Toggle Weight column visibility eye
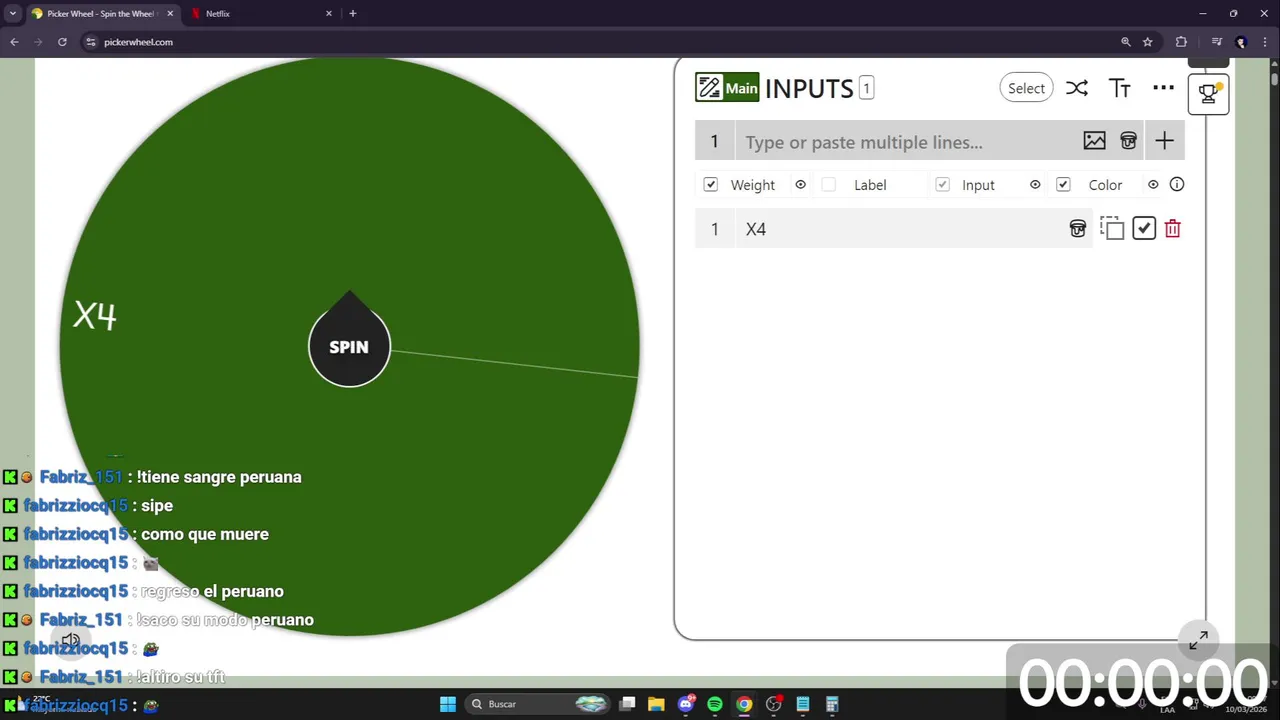 (800, 184)
